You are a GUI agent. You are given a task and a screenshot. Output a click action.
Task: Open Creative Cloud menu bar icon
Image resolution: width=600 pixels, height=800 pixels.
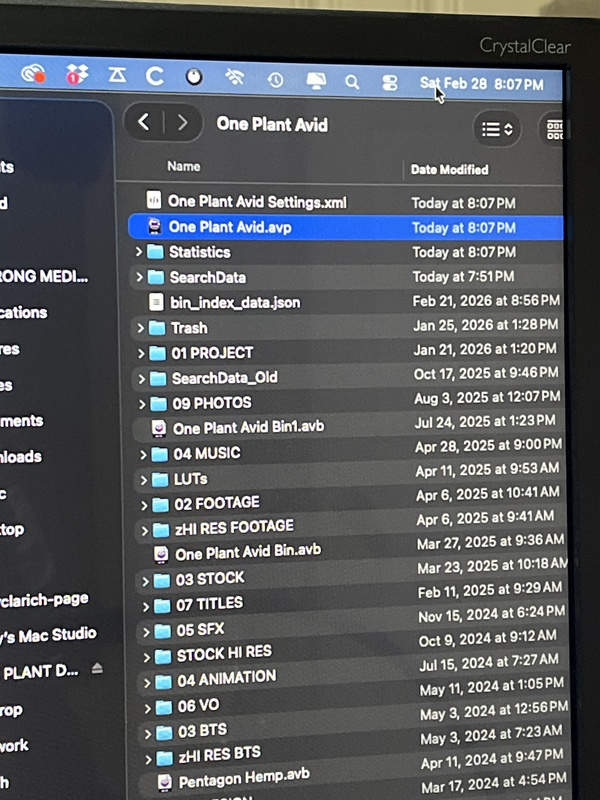coord(33,74)
